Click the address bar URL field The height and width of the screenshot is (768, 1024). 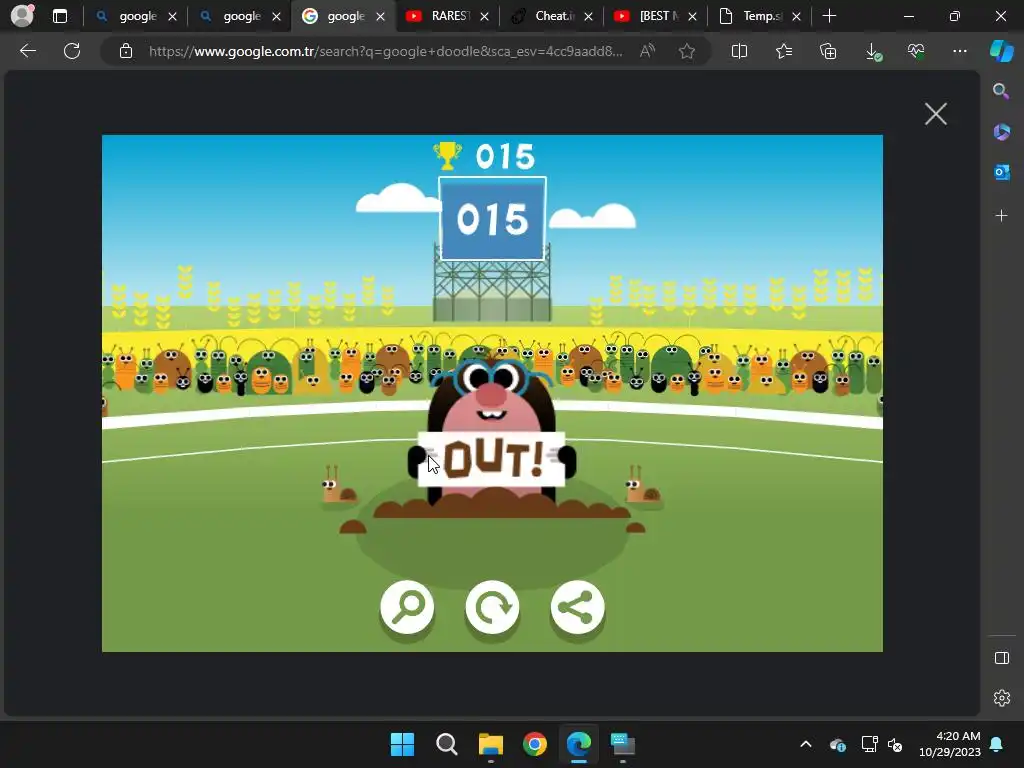pos(385,51)
